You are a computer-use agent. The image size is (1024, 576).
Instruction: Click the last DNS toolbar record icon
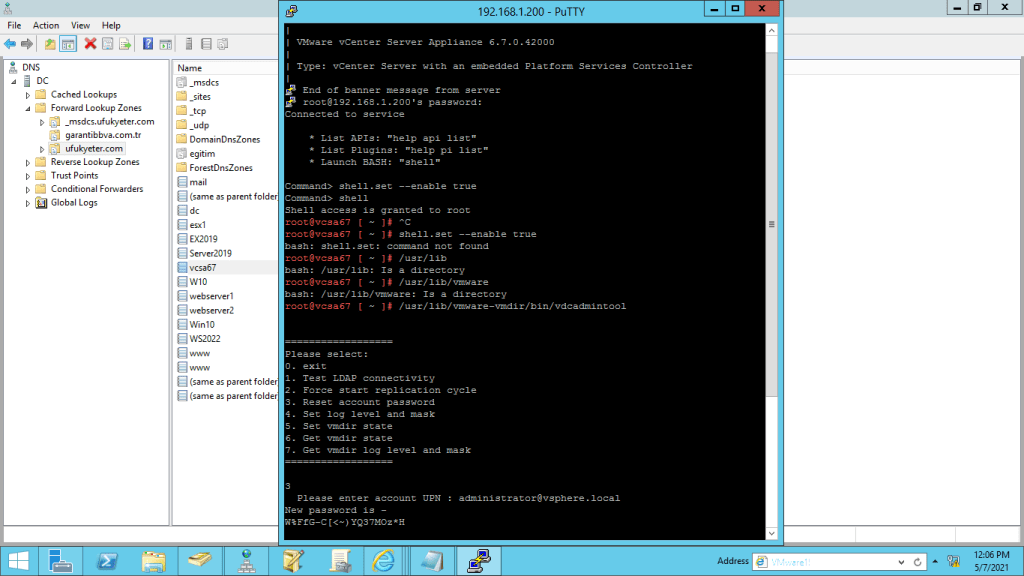click(x=223, y=44)
